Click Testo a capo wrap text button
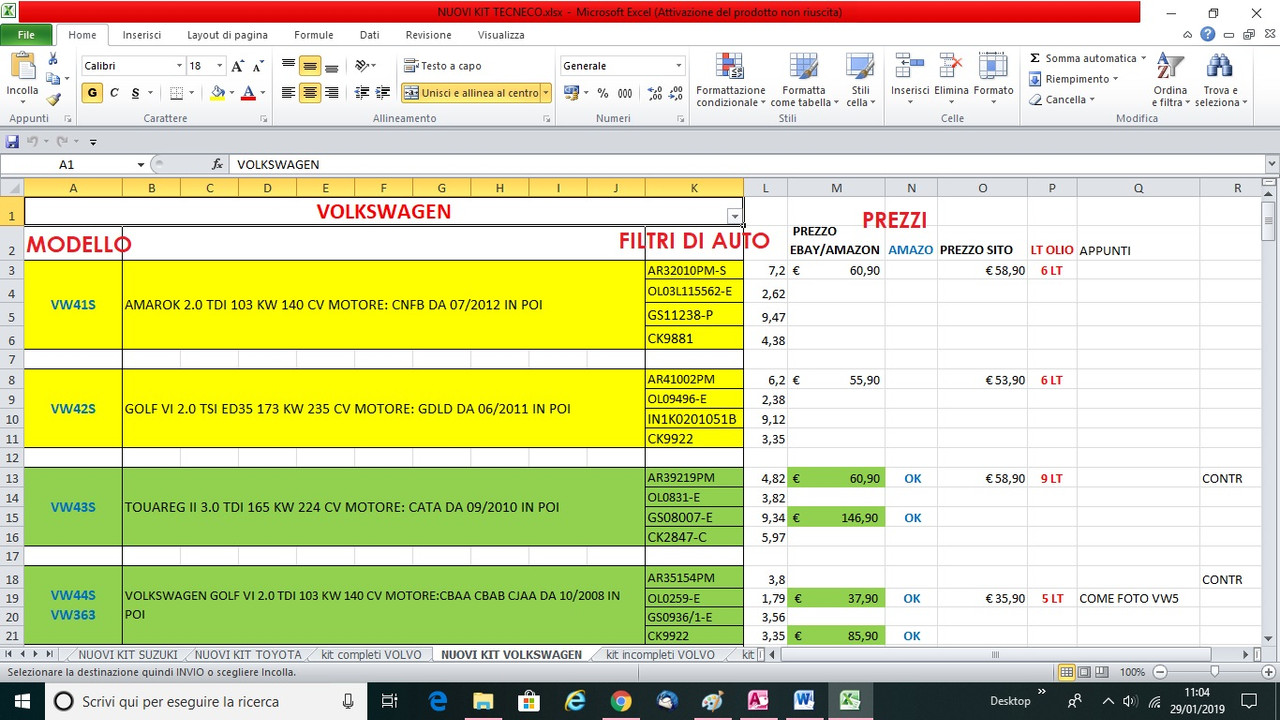 pos(443,66)
